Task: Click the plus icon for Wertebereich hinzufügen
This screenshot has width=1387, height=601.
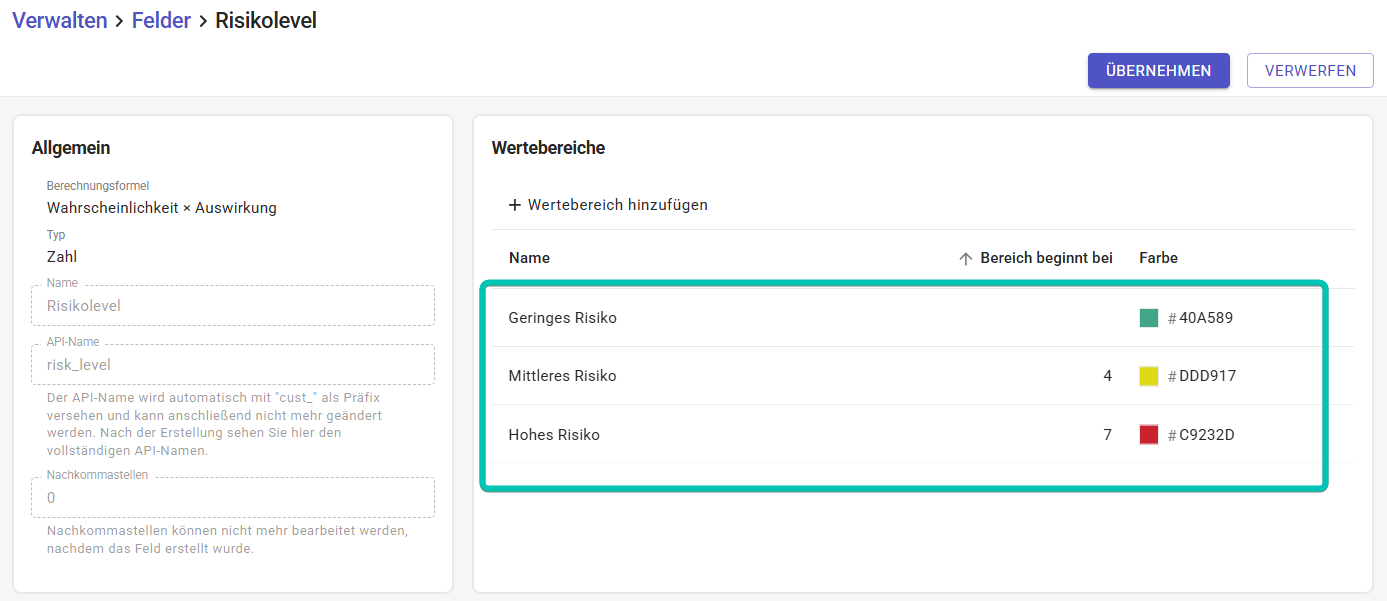Action: pyautogui.click(x=515, y=205)
